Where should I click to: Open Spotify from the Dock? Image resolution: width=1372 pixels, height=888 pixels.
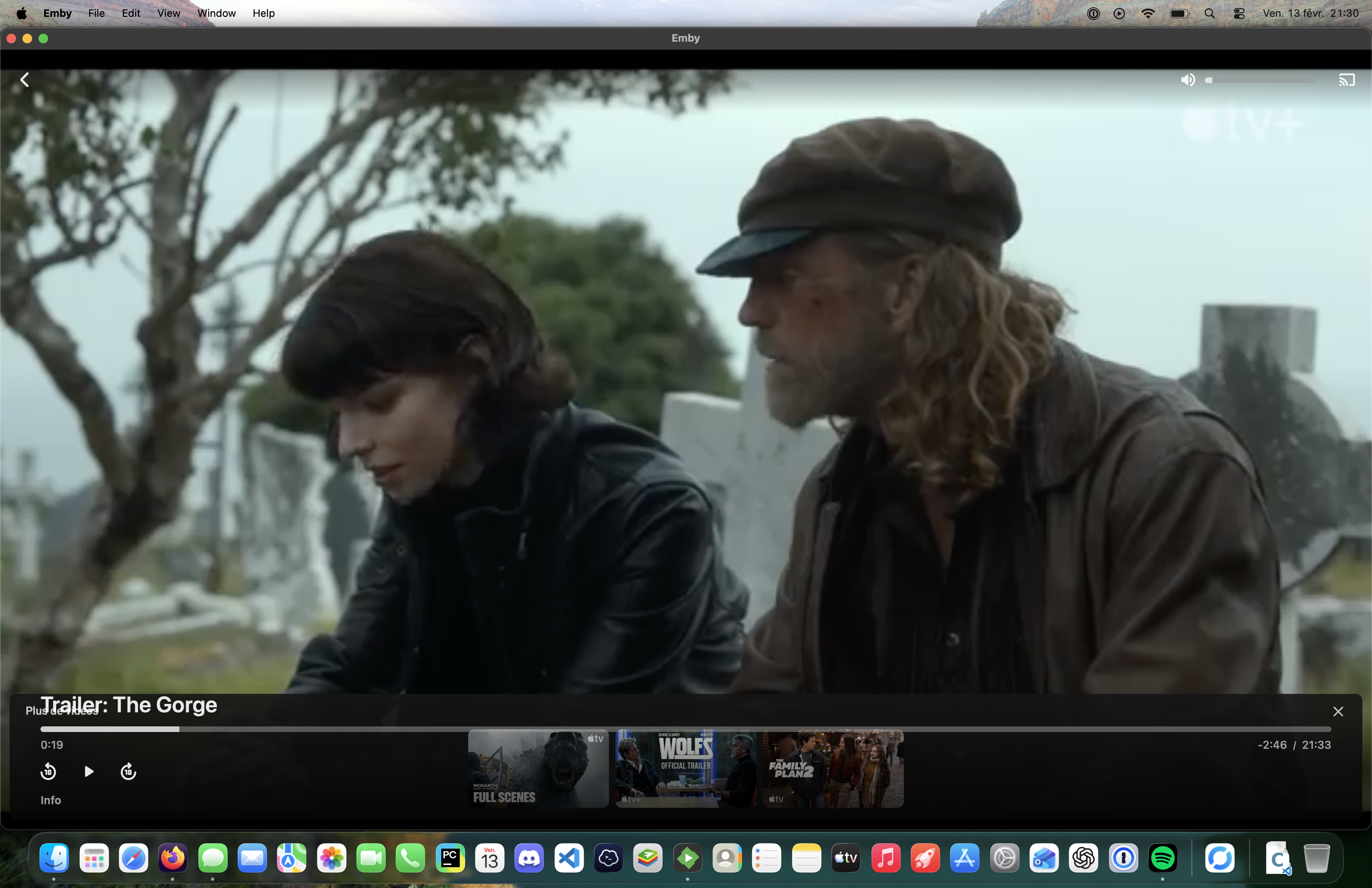click(x=1162, y=858)
